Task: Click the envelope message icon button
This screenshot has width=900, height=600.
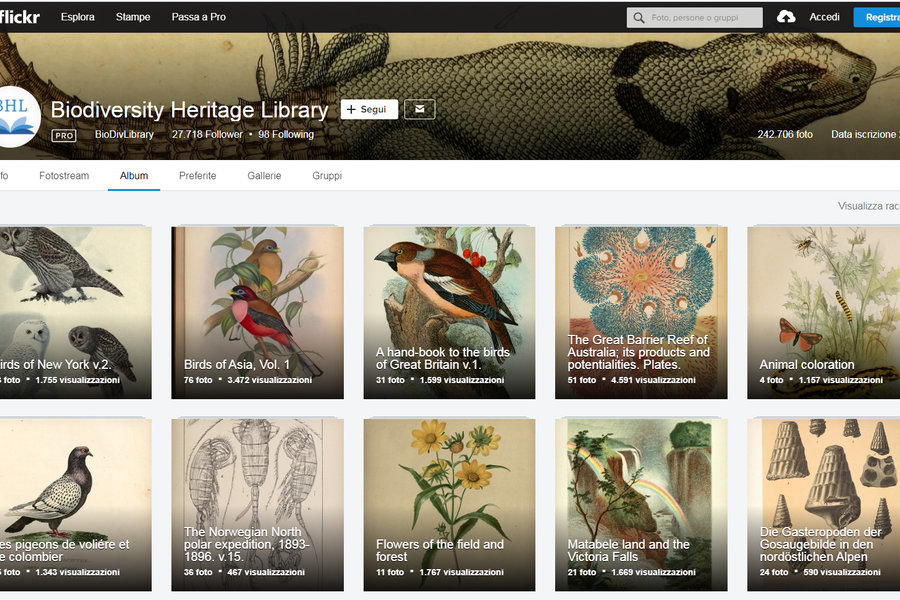Action: [x=420, y=109]
